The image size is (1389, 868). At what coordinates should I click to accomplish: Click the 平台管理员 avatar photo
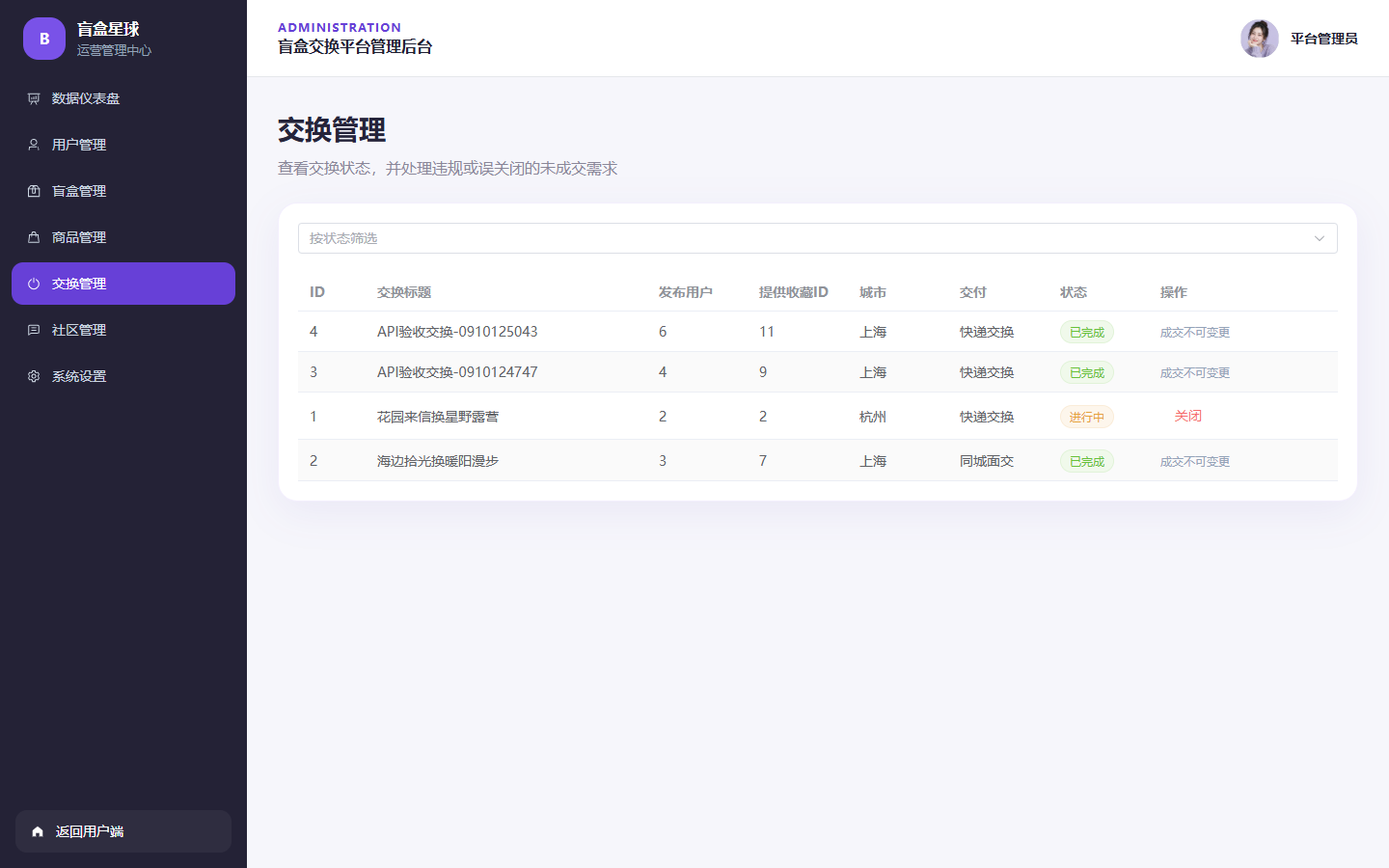[x=1260, y=39]
